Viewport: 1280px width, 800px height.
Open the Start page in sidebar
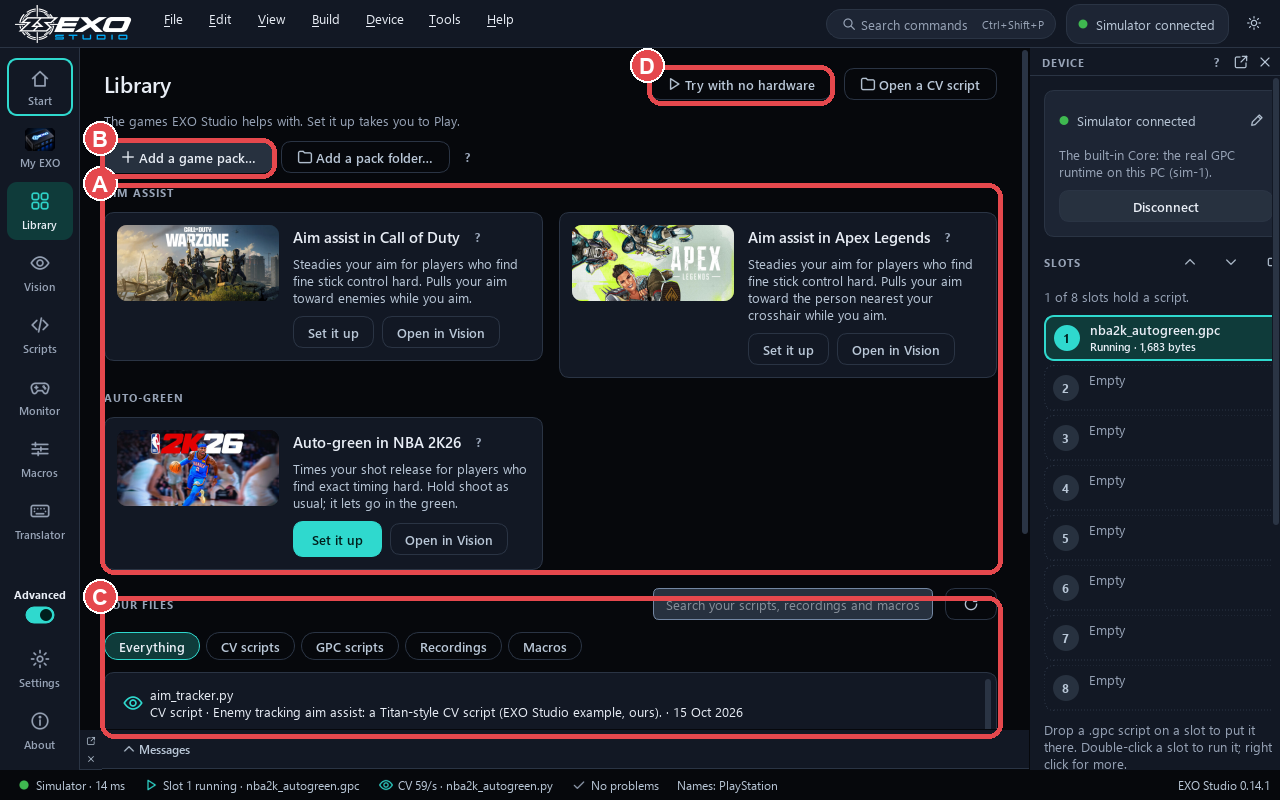point(40,87)
